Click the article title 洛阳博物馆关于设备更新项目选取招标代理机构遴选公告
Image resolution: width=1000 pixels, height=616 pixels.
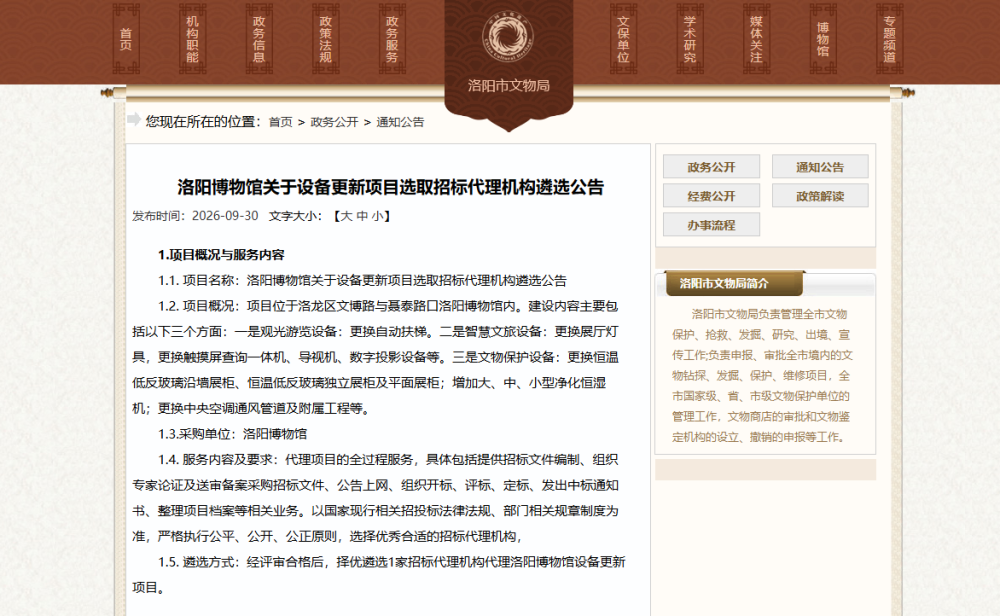(390, 187)
